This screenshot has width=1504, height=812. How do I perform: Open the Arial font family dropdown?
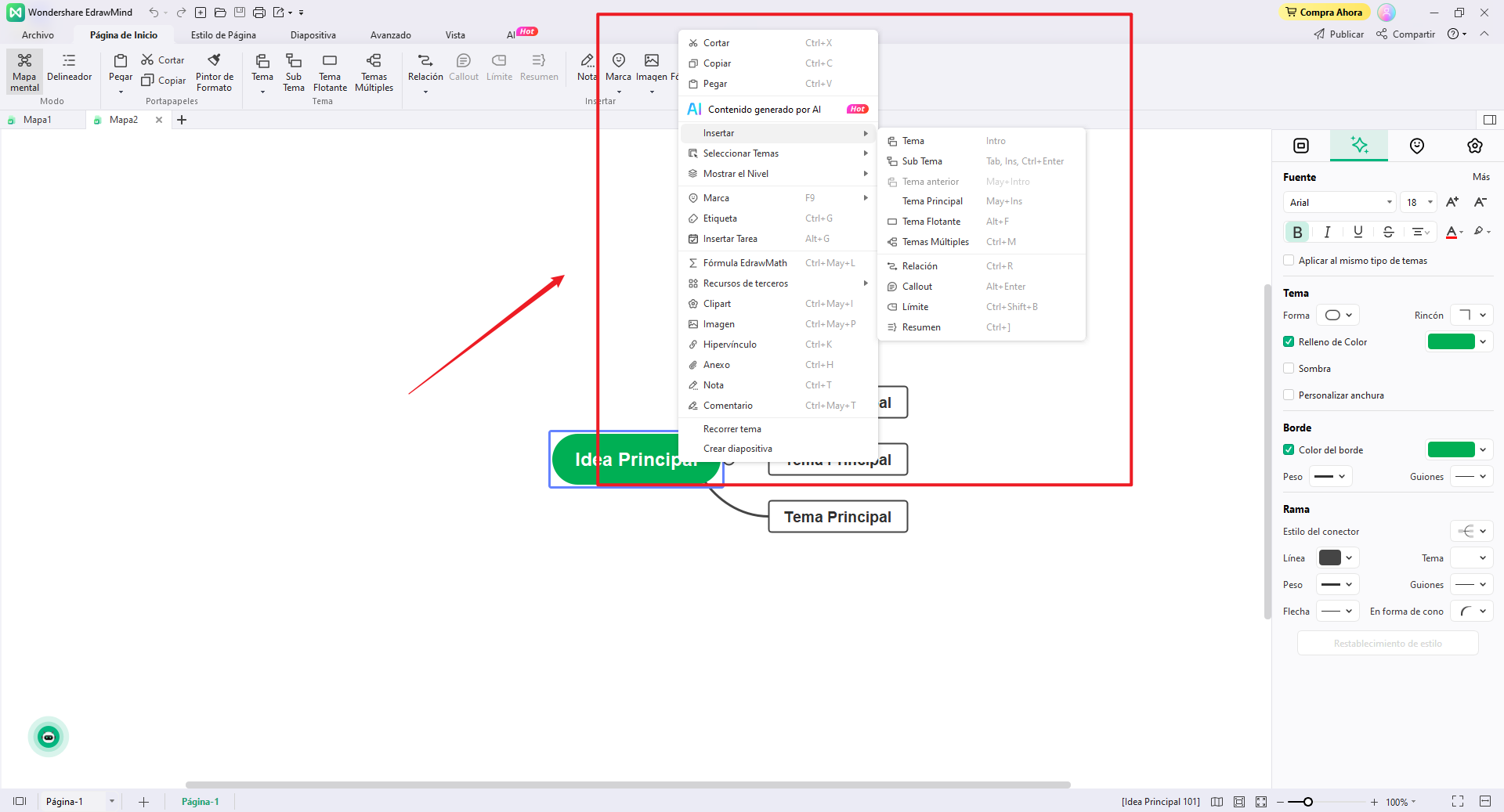pyautogui.click(x=1339, y=202)
